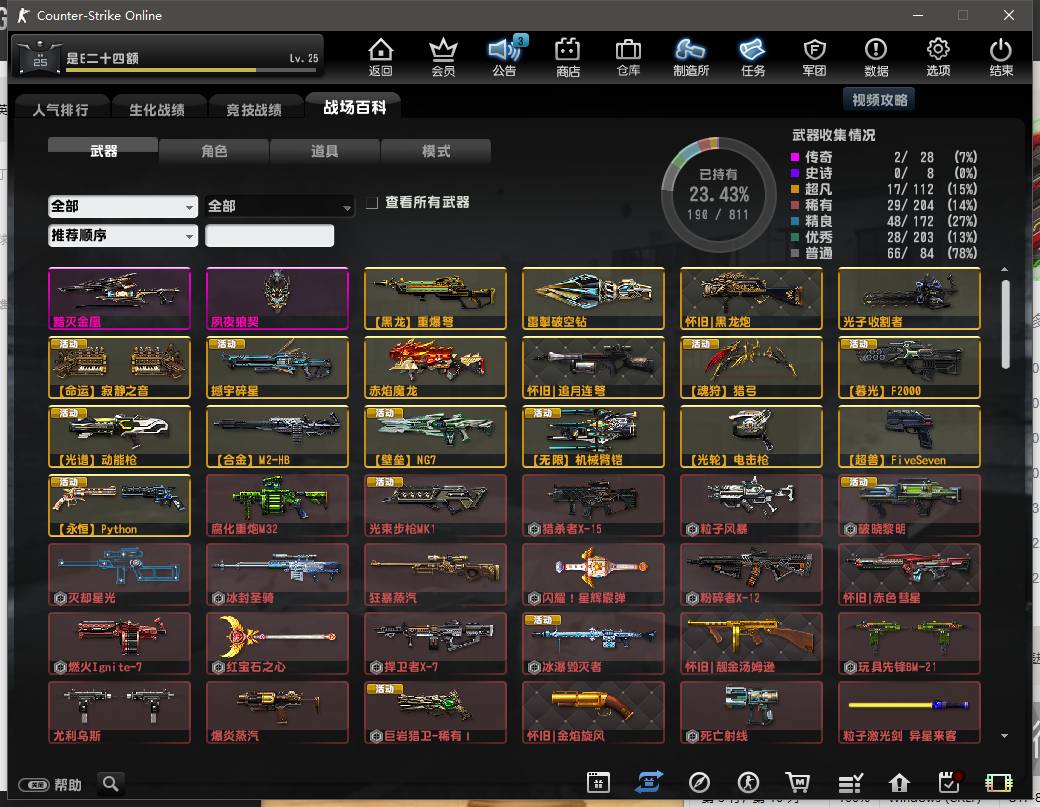Click the checklist icon in bottom bar
The width and height of the screenshot is (1040, 807).
tap(850, 784)
